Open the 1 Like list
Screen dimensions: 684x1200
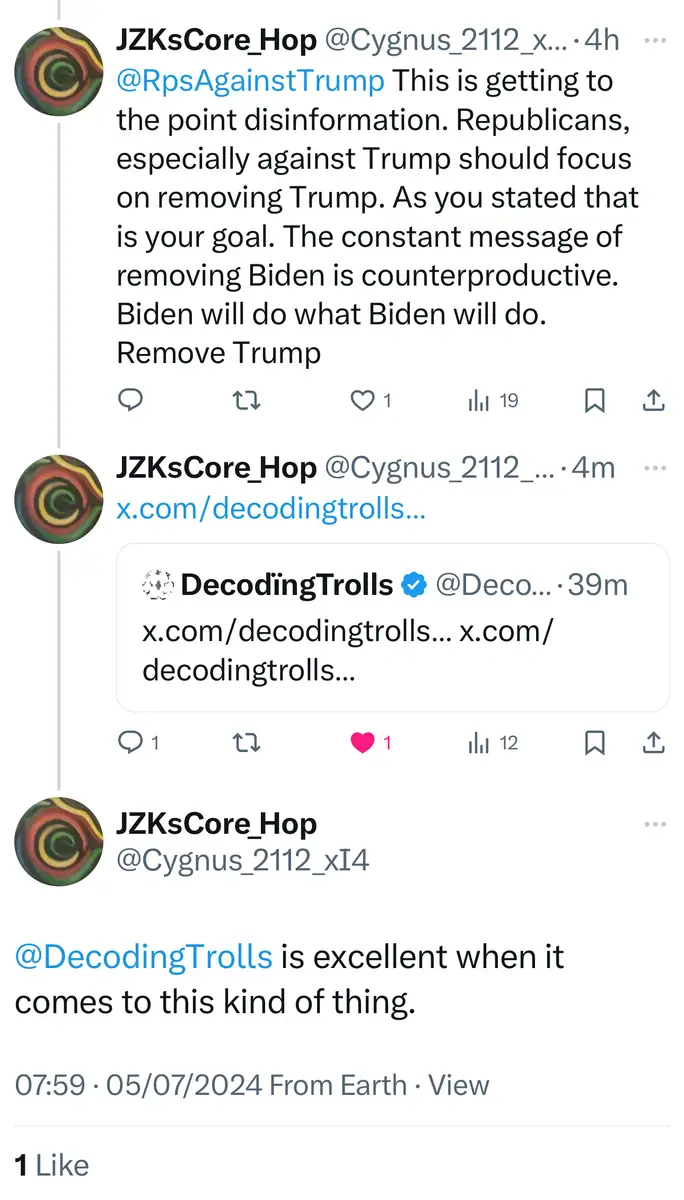click(51, 1165)
